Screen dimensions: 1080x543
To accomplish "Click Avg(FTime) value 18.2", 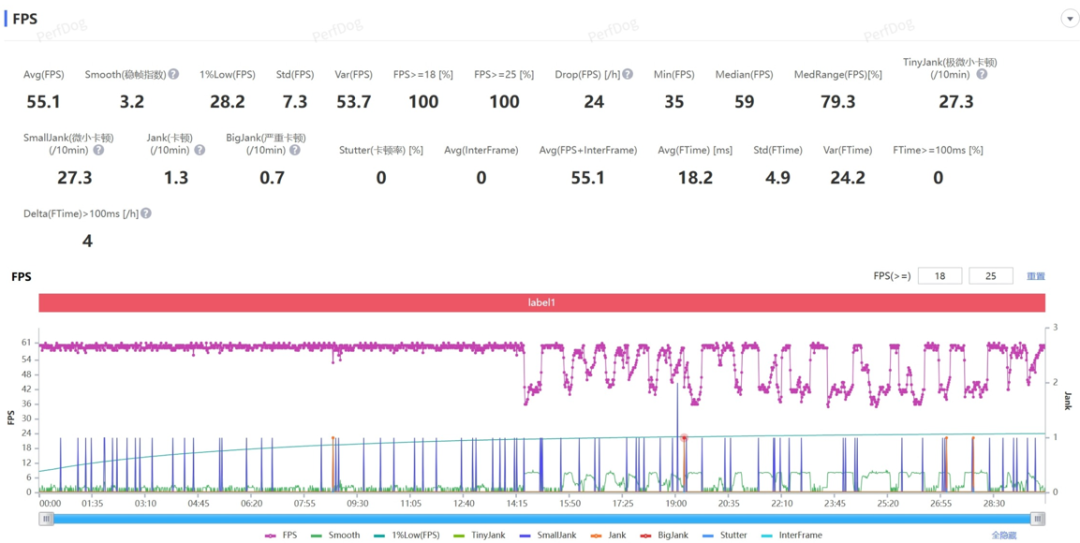I will (695, 178).
